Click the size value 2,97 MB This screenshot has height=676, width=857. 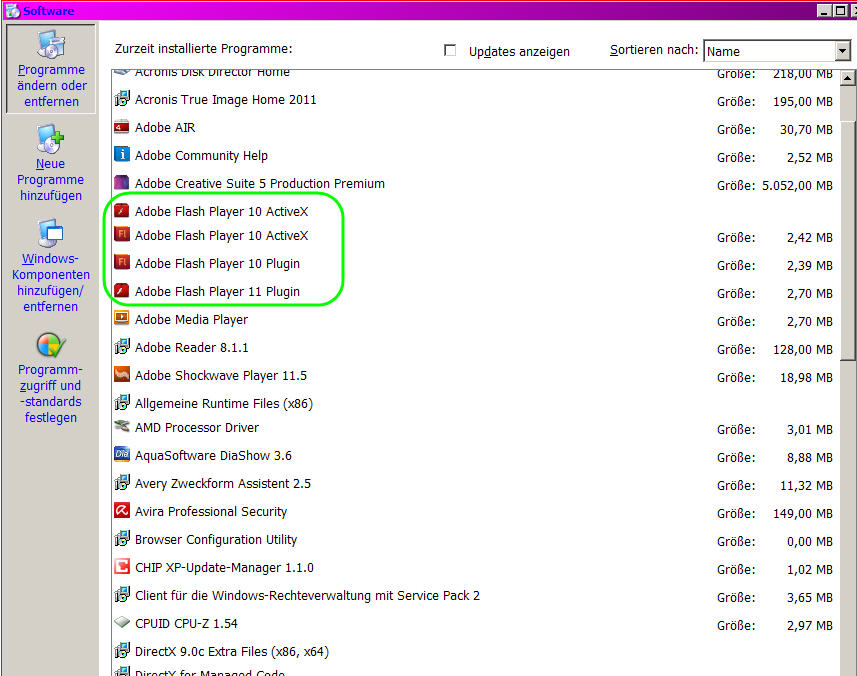[809, 626]
